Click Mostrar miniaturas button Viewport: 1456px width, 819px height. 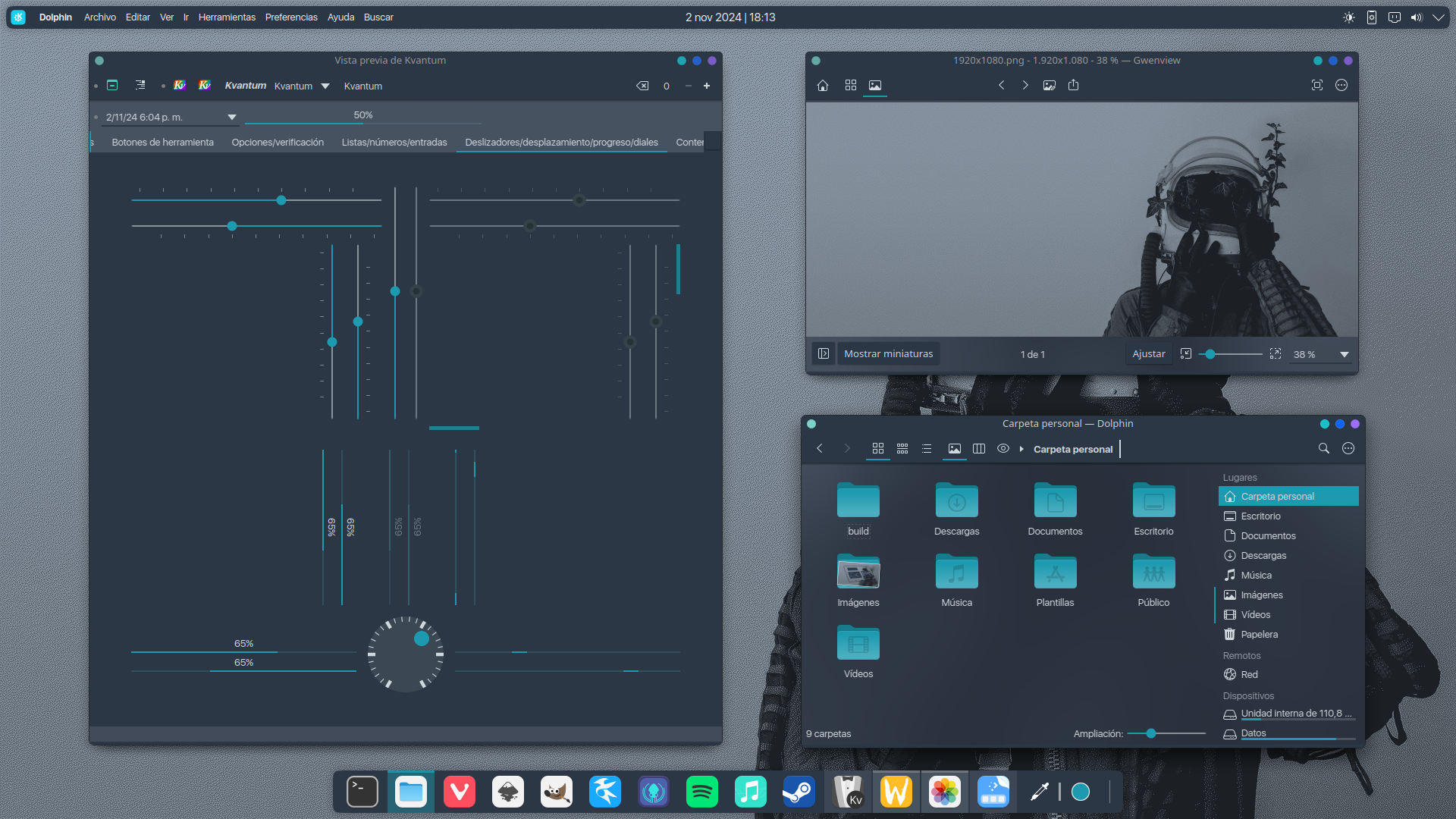(x=889, y=354)
